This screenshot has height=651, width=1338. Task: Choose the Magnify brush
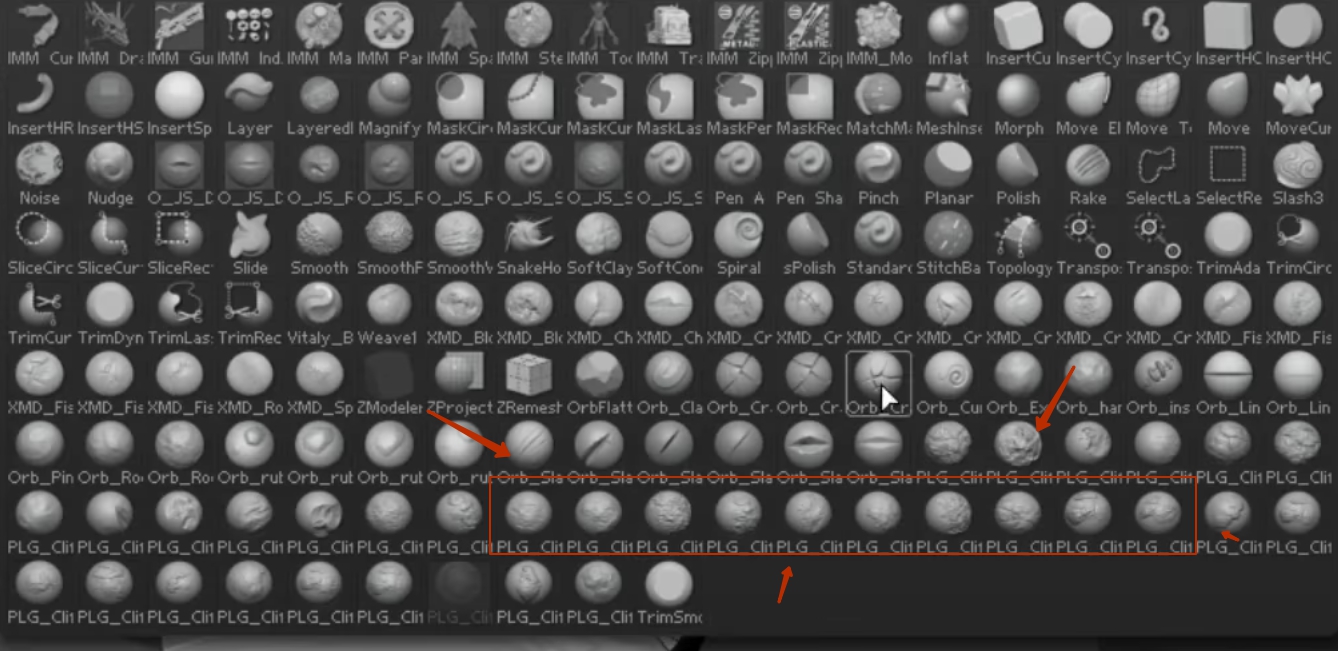pos(389,104)
